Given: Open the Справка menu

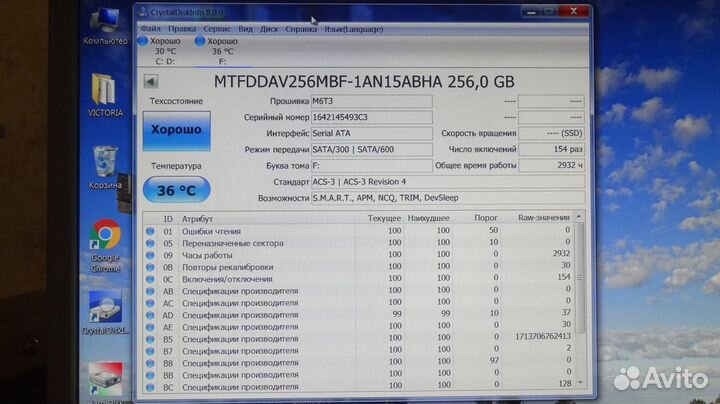Looking at the screenshot, I should coord(301,29).
